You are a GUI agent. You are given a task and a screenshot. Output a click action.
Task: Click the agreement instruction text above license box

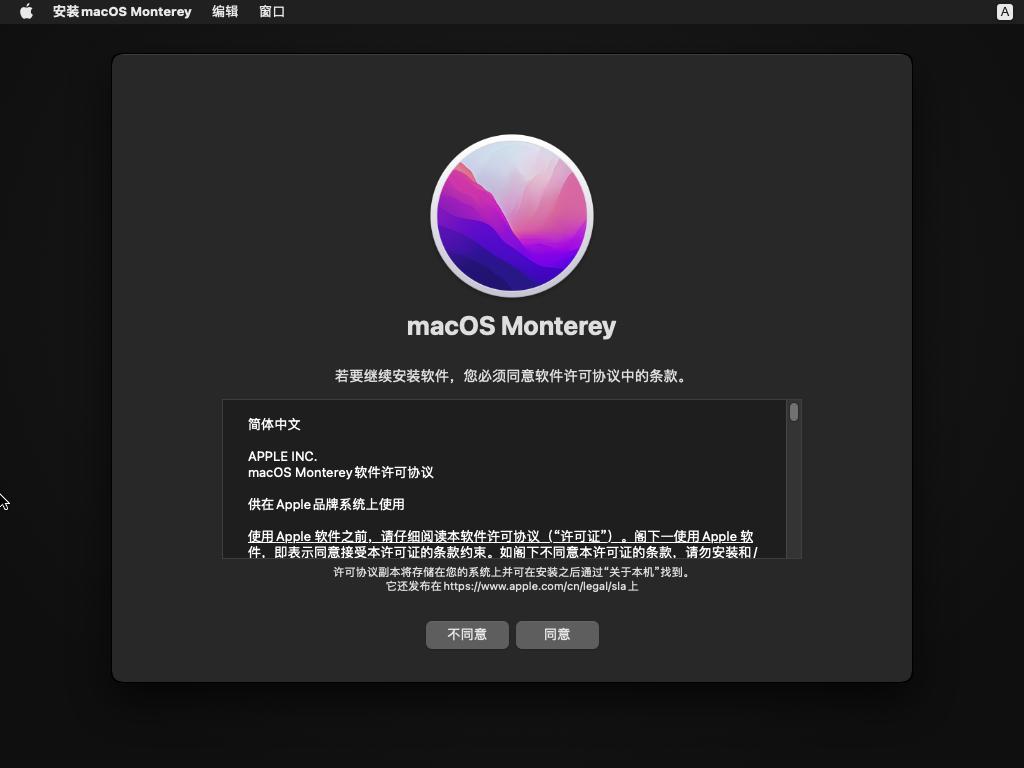tap(511, 376)
